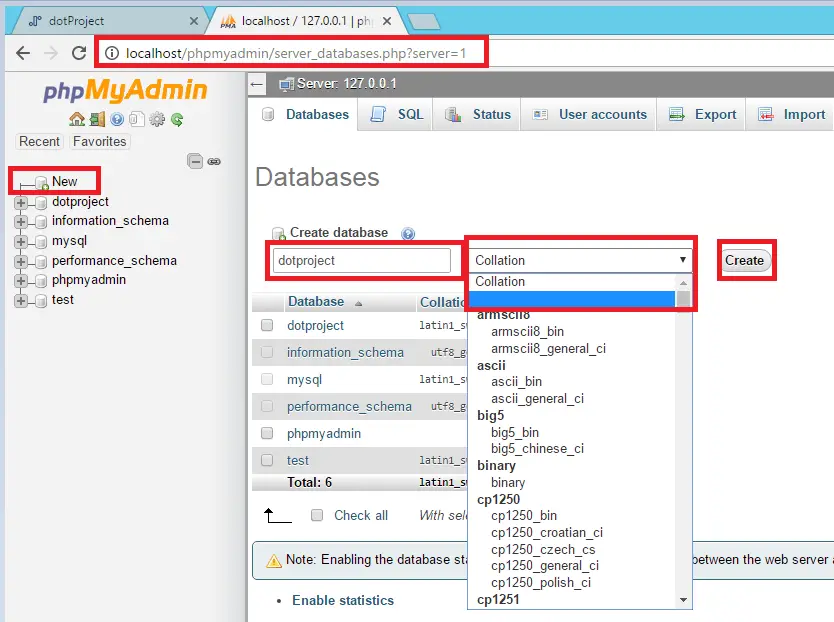Image resolution: width=834 pixels, height=622 pixels.
Task: Check the phpmyadmin database row checkbox
Action: pyautogui.click(x=267, y=433)
